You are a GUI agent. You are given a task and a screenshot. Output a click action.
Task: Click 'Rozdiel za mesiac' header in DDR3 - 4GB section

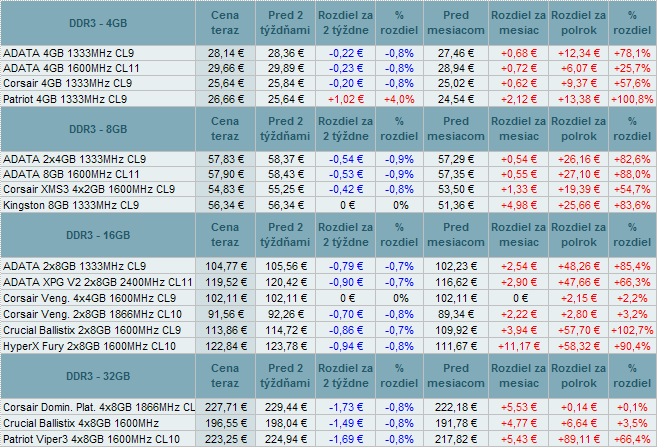(519, 23)
